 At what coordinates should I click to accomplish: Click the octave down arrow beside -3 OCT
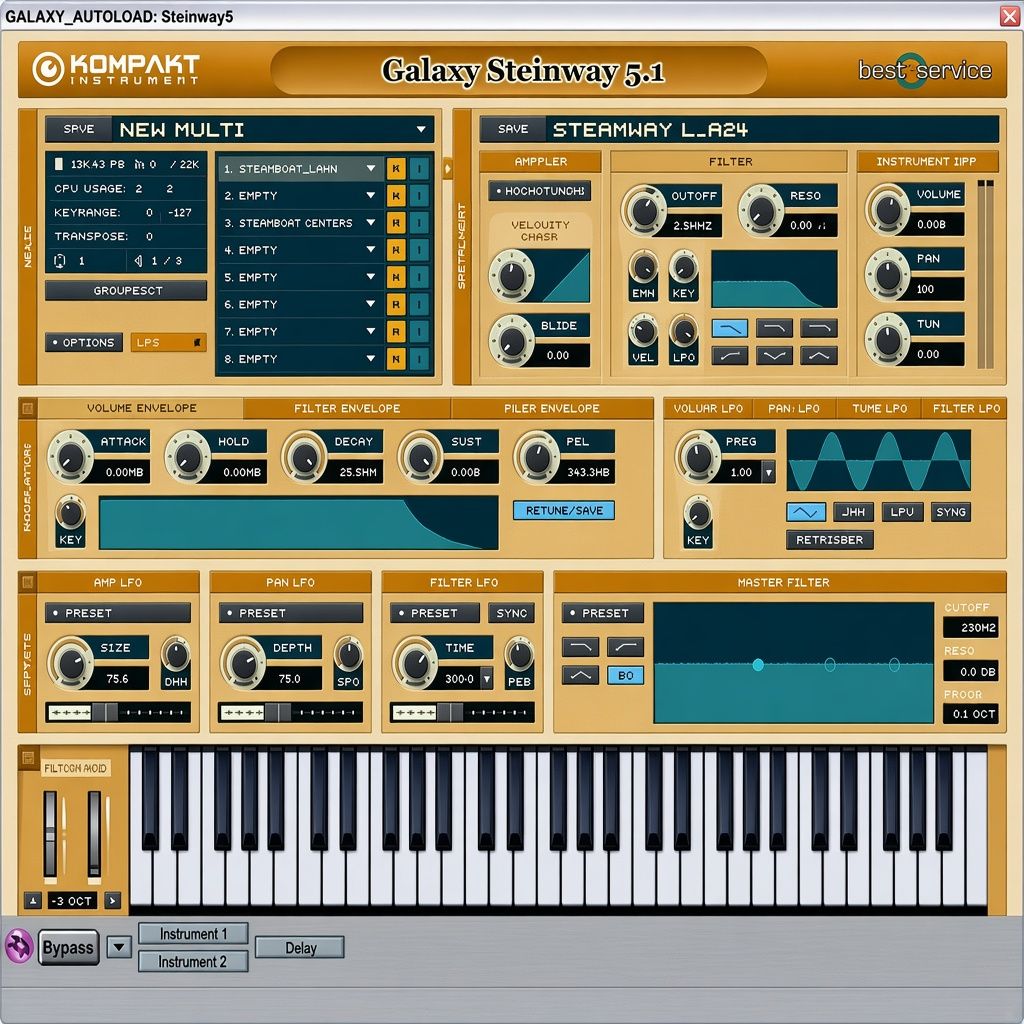click(x=33, y=901)
